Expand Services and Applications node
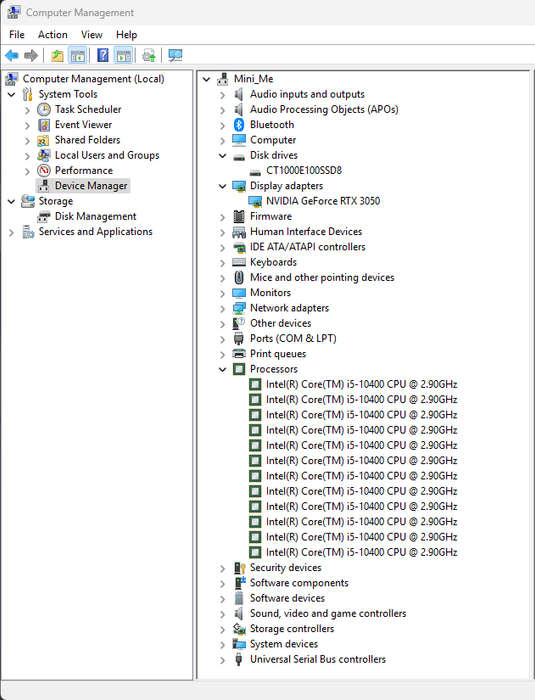This screenshot has width=535, height=700. click(x=12, y=232)
